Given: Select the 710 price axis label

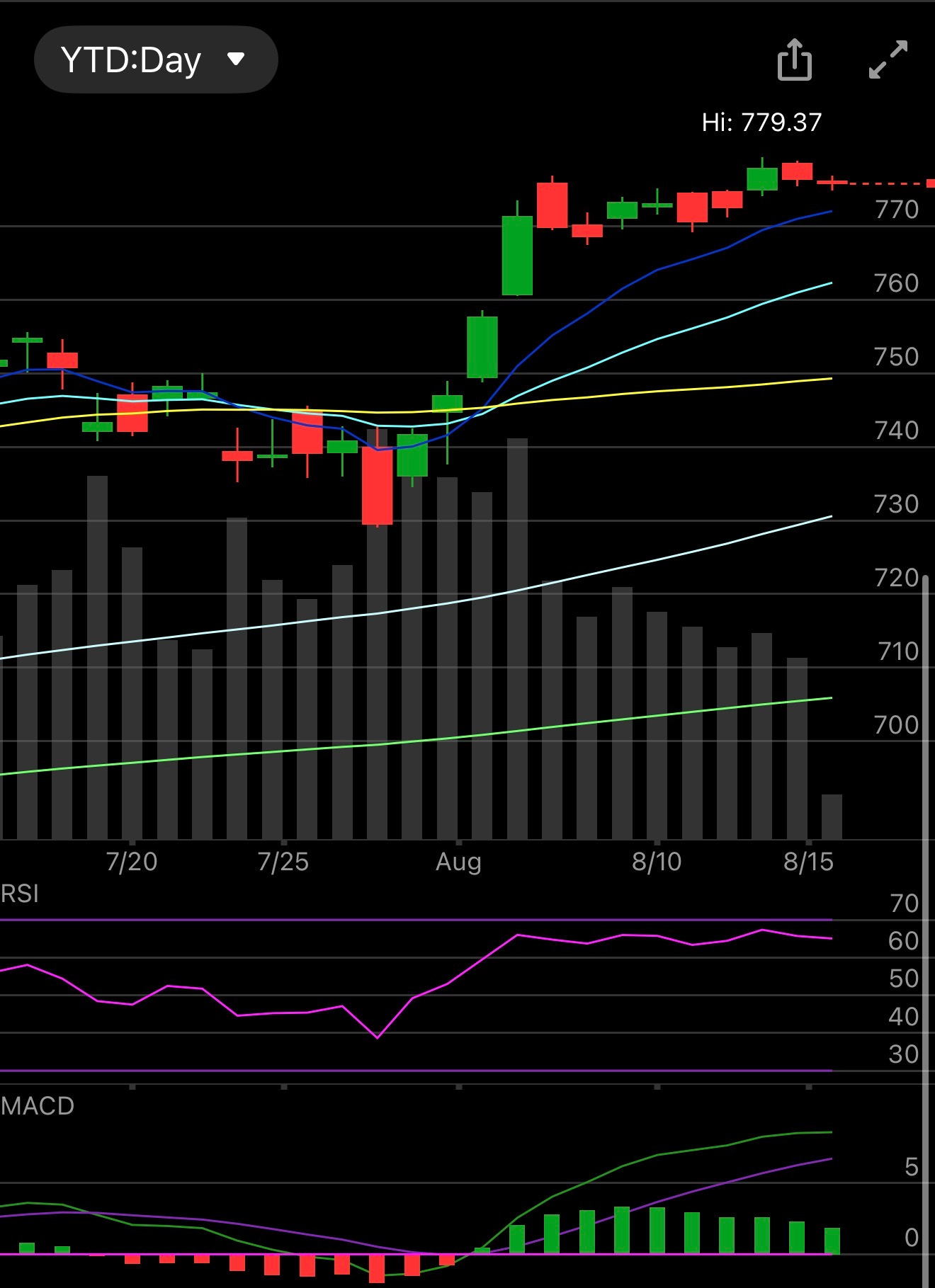Looking at the screenshot, I should click(897, 651).
